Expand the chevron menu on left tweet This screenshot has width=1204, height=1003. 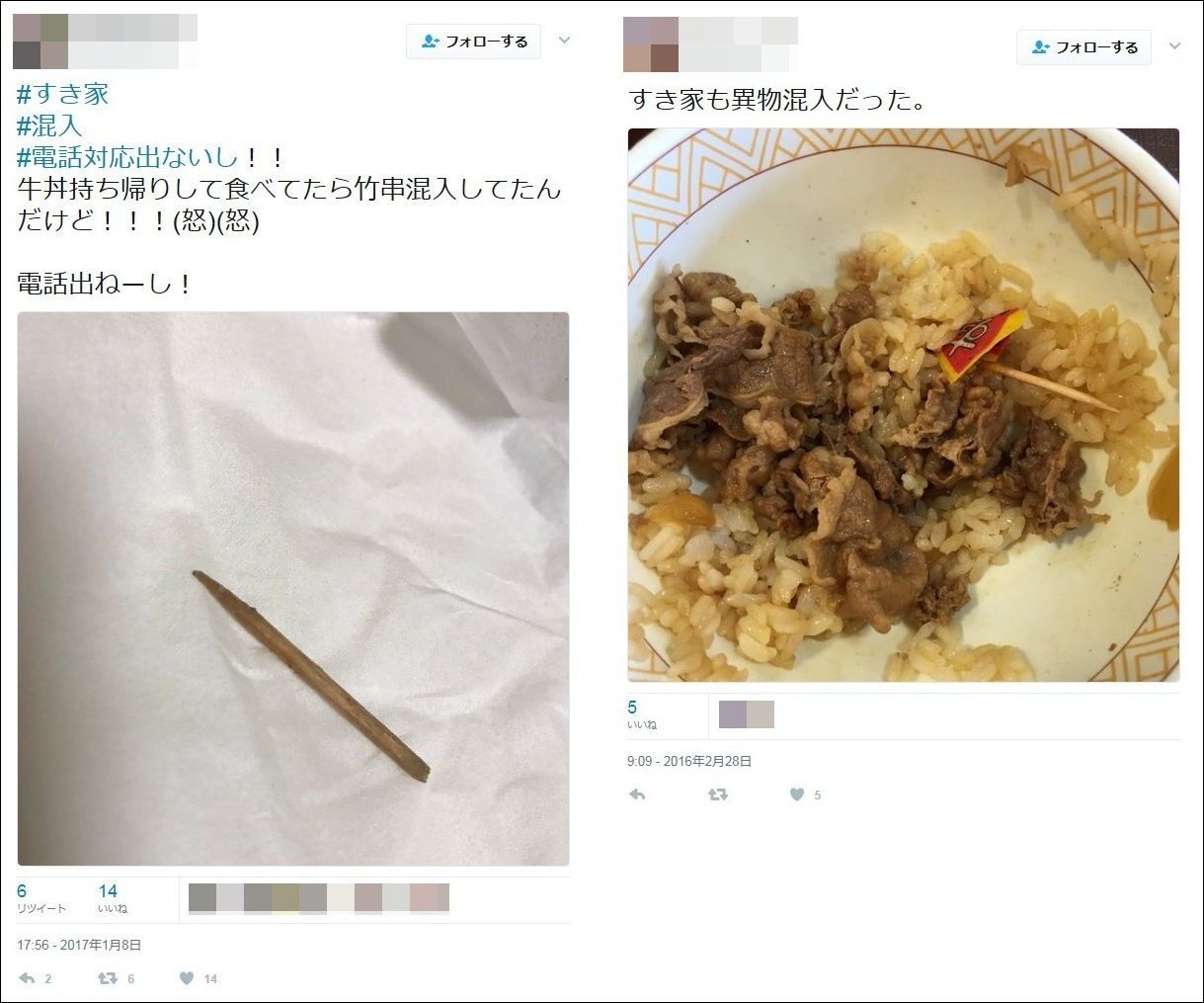(565, 42)
